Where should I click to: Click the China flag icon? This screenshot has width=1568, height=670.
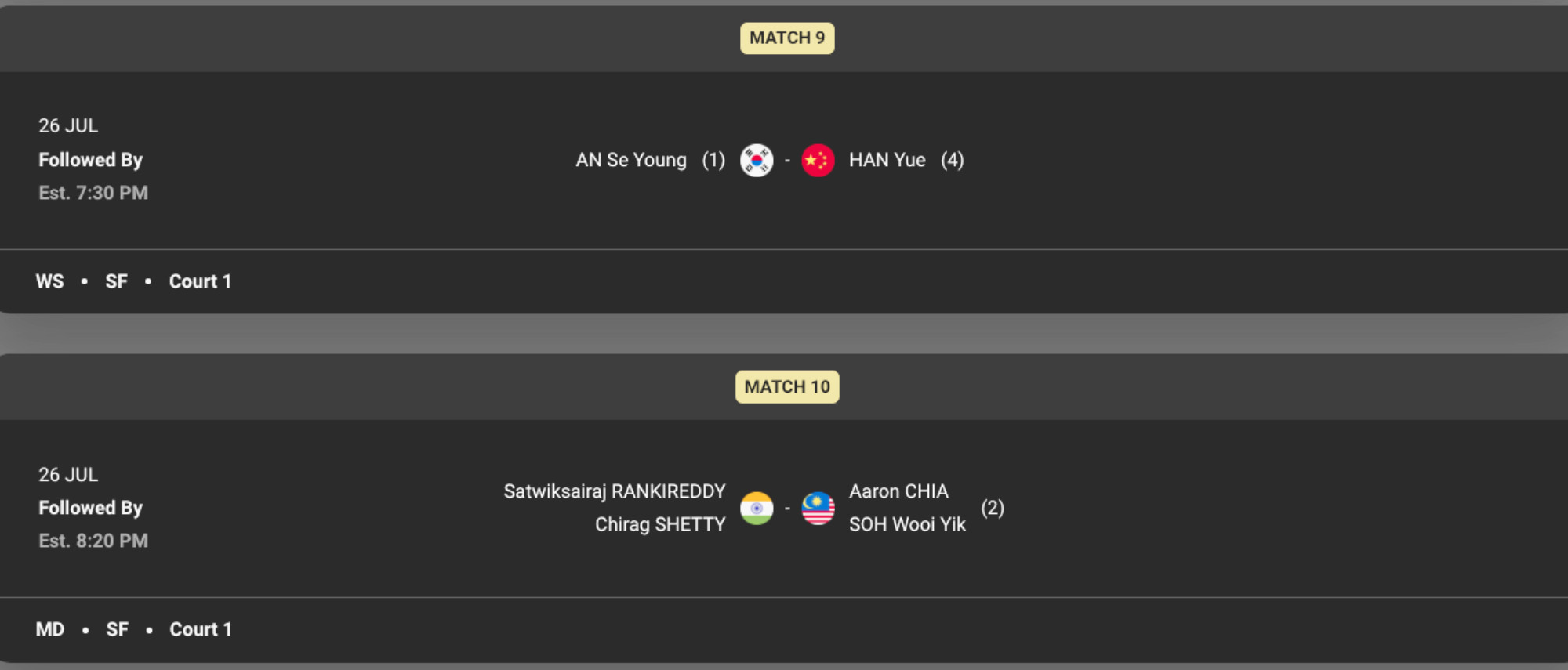(x=818, y=161)
